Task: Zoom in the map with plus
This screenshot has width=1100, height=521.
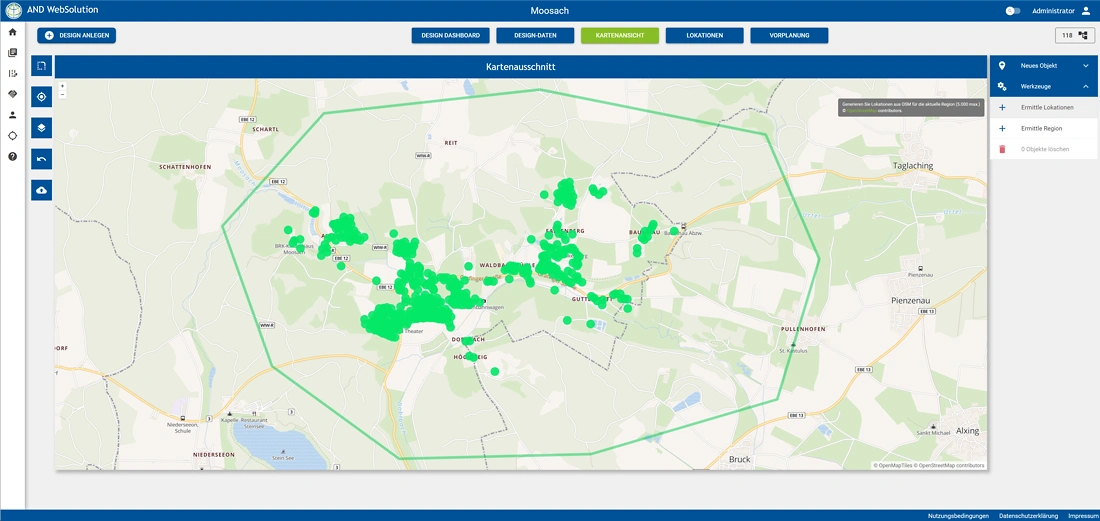Action: pyautogui.click(x=62, y=86)
